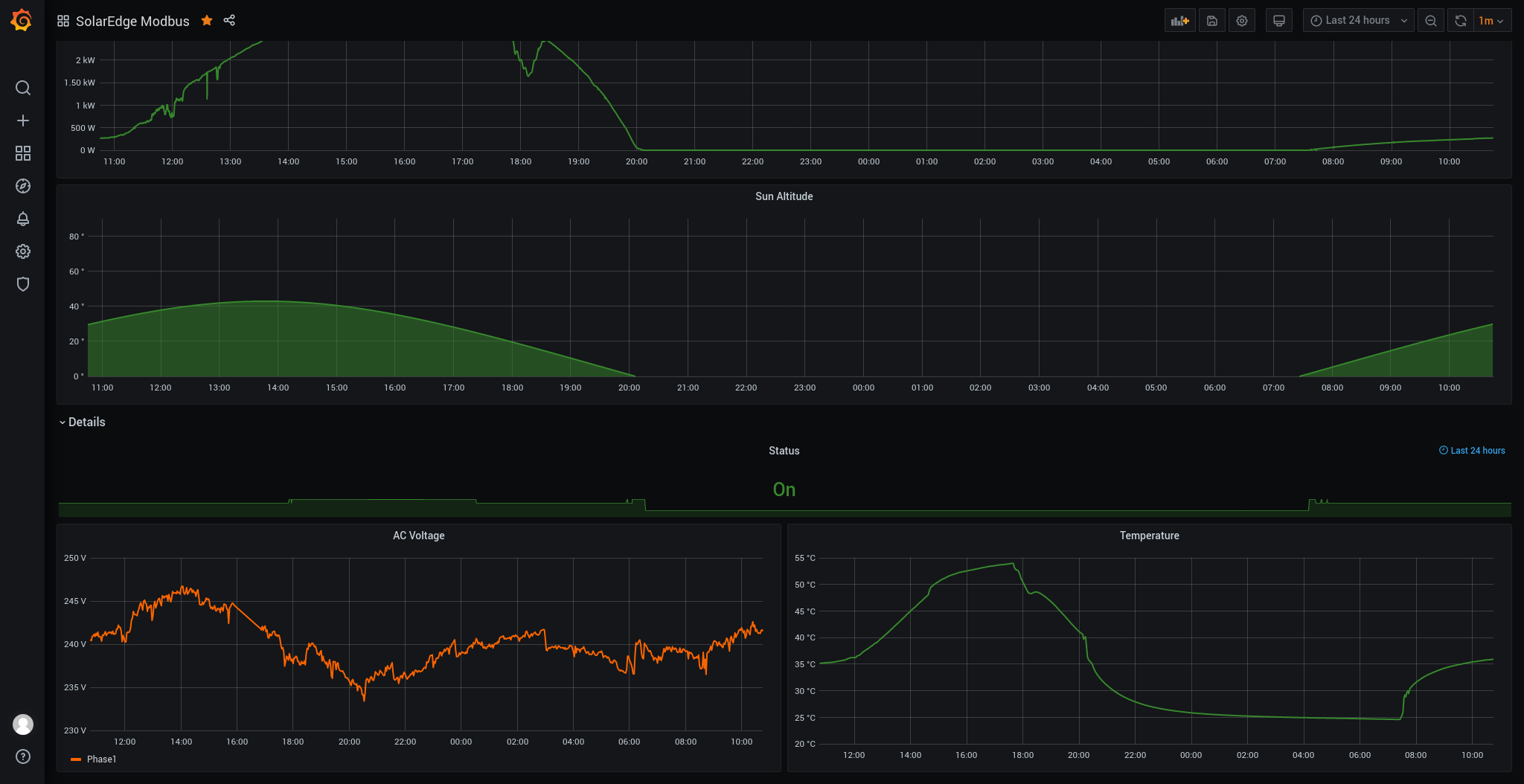Collapse the Details row
This screenshot has width=1524, height=784.
(x=83, y=422)
